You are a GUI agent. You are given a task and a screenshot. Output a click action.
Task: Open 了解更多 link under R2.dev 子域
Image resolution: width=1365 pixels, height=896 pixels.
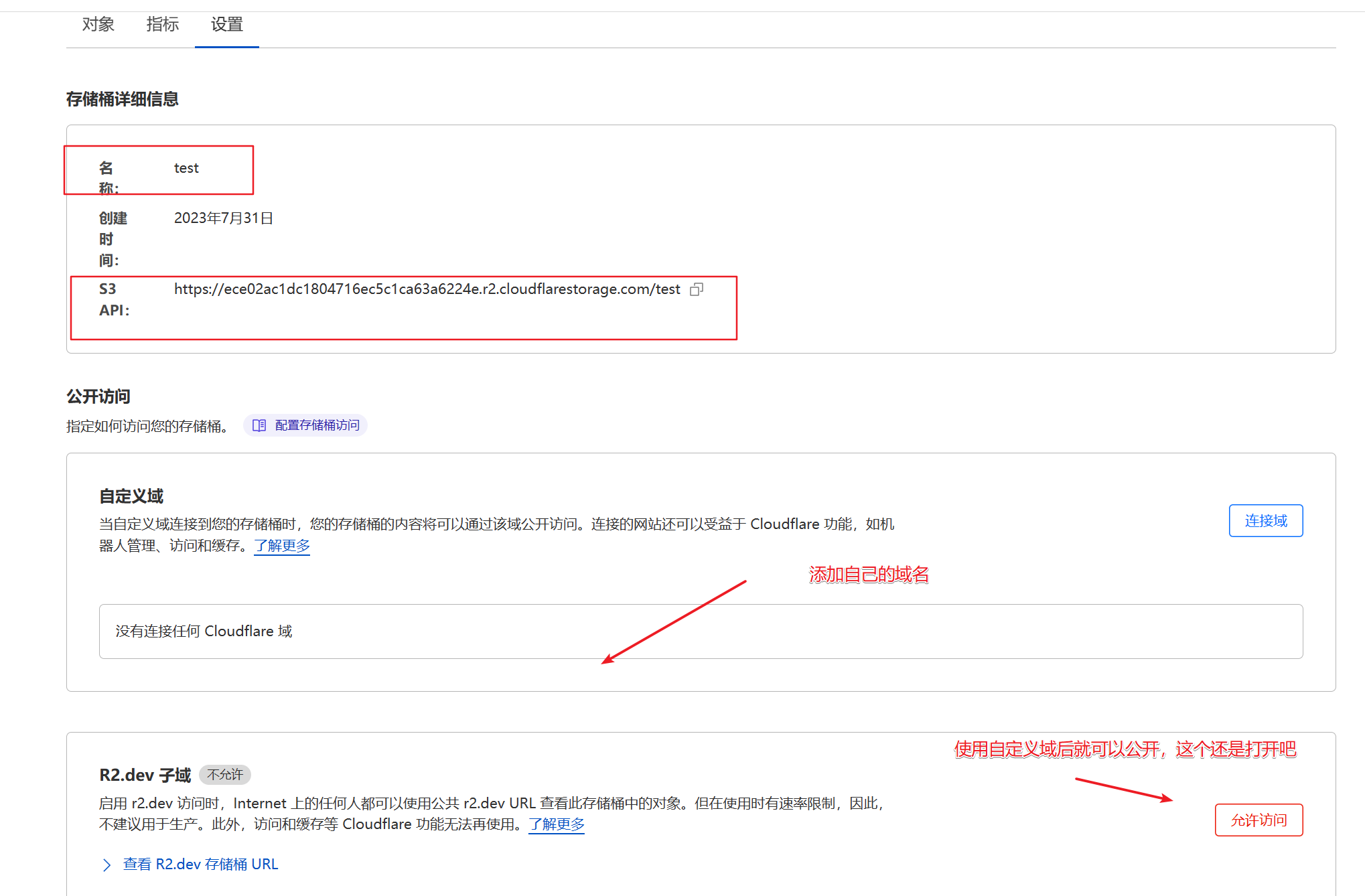557,824
